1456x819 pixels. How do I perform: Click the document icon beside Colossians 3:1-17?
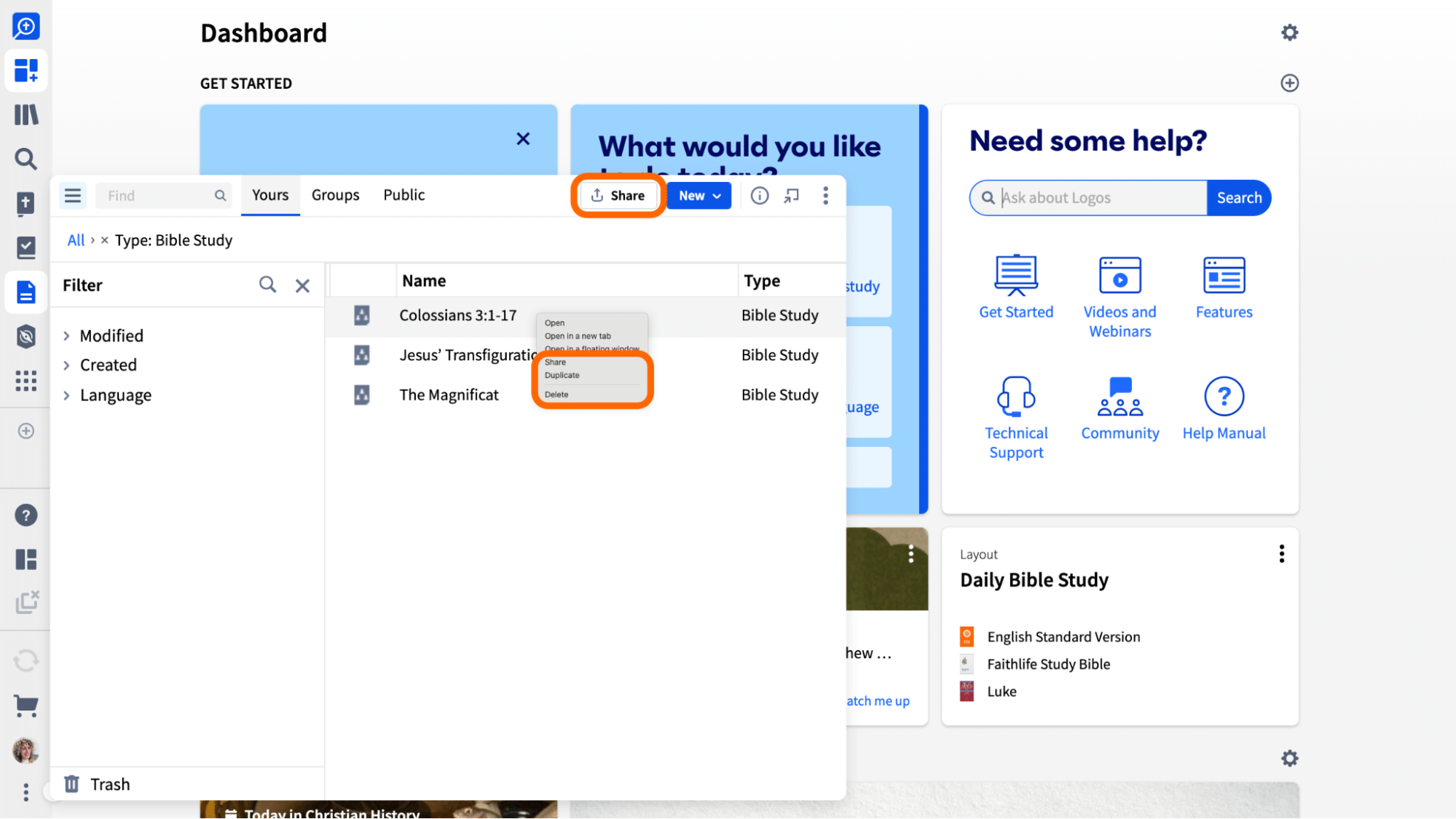[361, 315]
